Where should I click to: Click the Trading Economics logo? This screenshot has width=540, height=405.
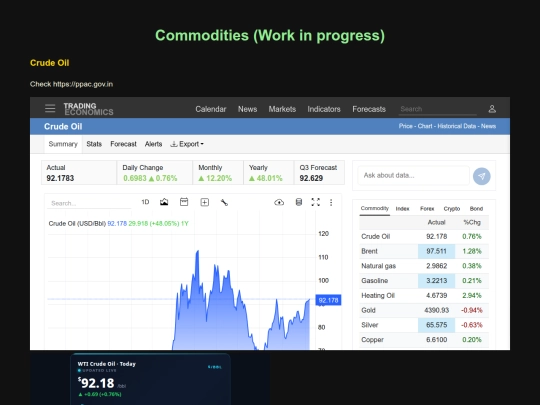[89, 109]
